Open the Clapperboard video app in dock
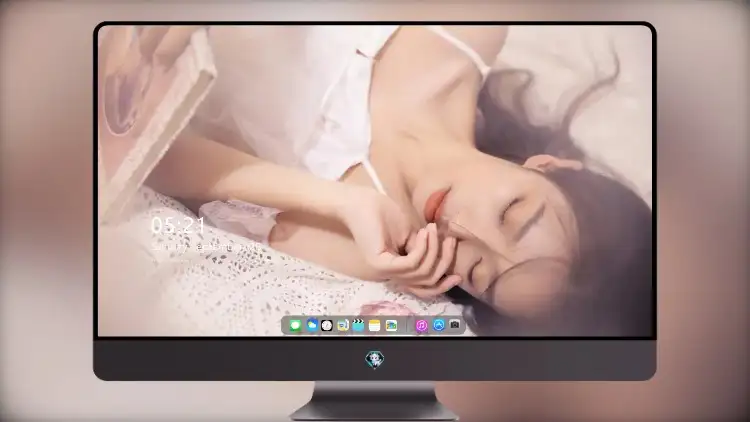 (x=358, y=325)
